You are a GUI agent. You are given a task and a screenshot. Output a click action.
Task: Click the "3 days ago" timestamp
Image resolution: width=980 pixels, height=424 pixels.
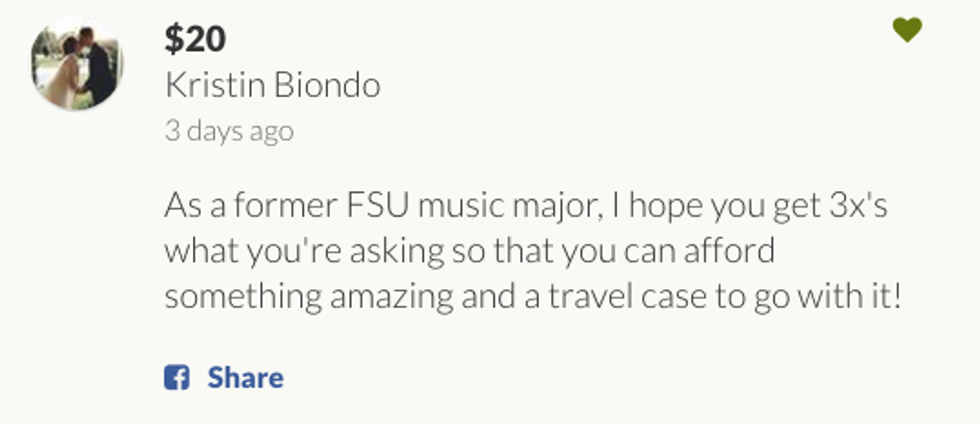pos(229,131)
